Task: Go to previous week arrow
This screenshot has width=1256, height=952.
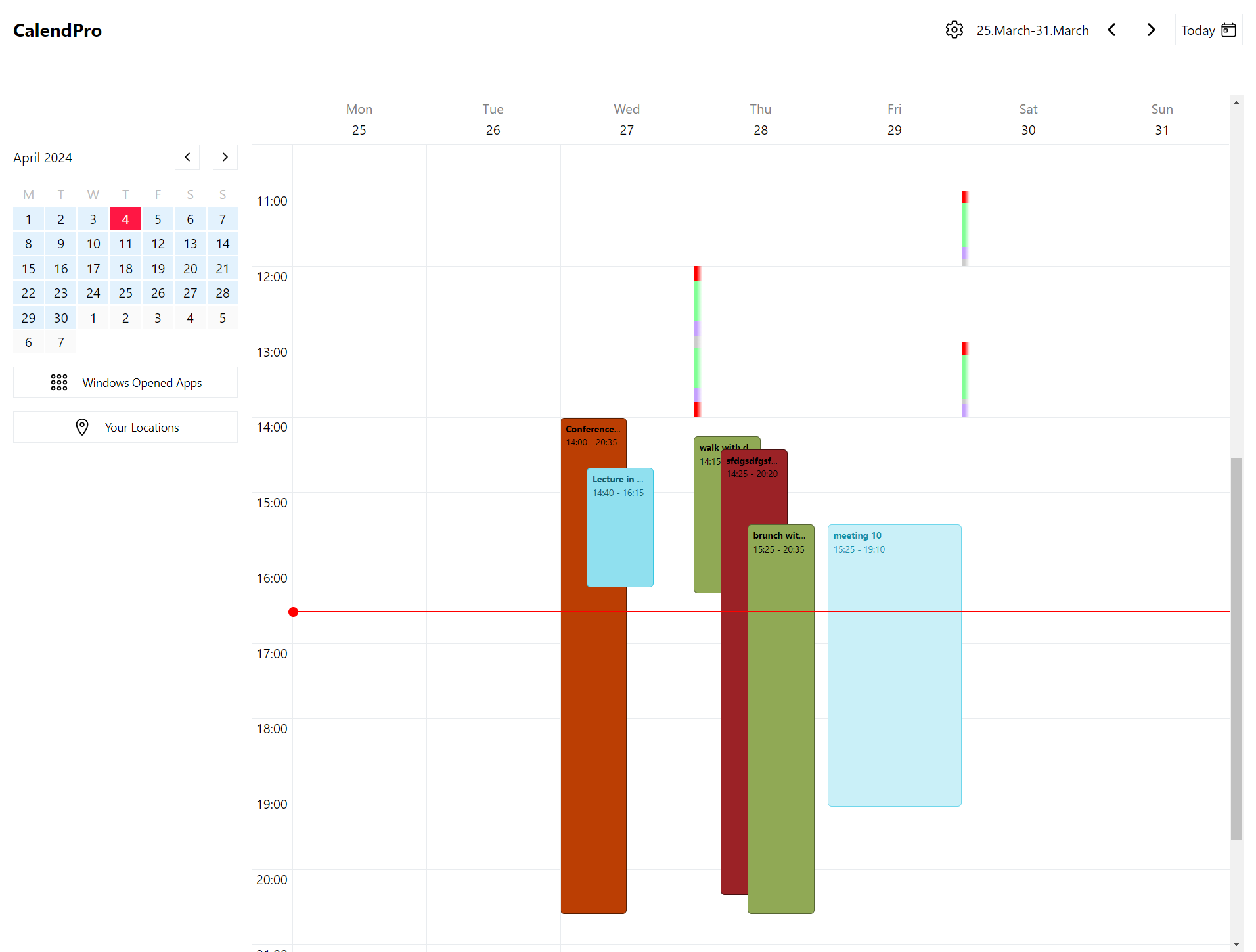Action: [x=1111, y=30]
